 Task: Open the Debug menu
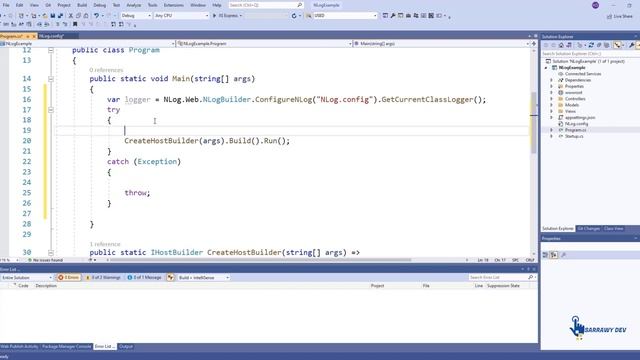(x=100, y=5)
